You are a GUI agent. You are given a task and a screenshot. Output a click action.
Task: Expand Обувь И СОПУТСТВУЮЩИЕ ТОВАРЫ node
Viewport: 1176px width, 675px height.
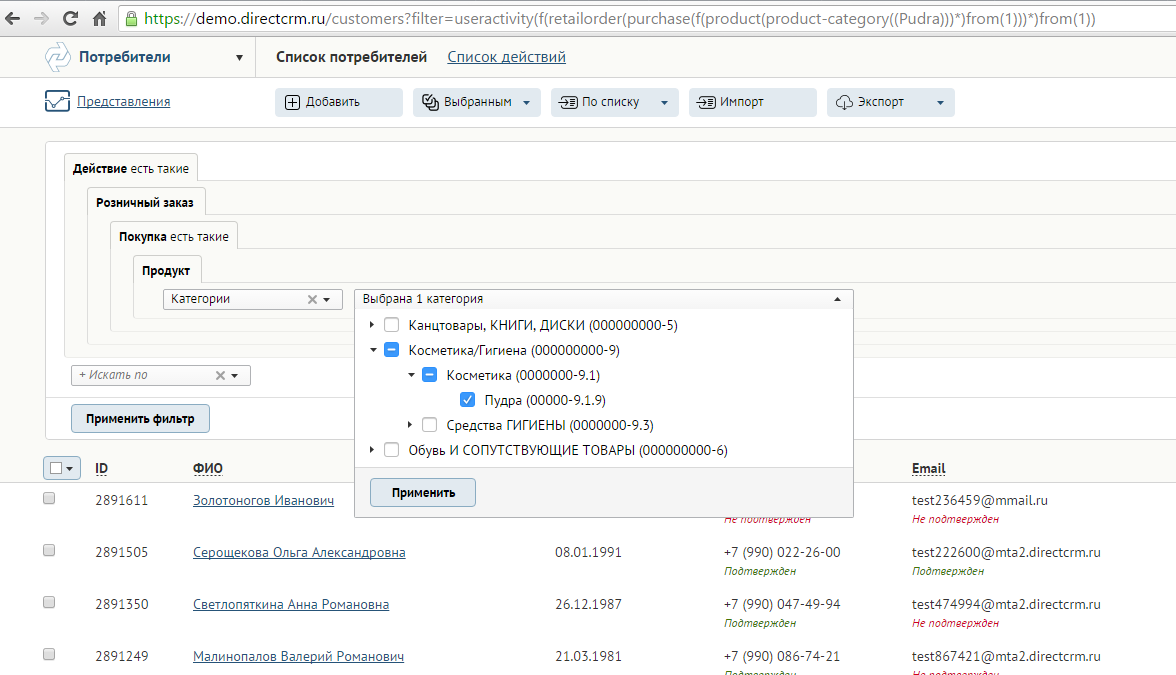click(x=372, y=450)
